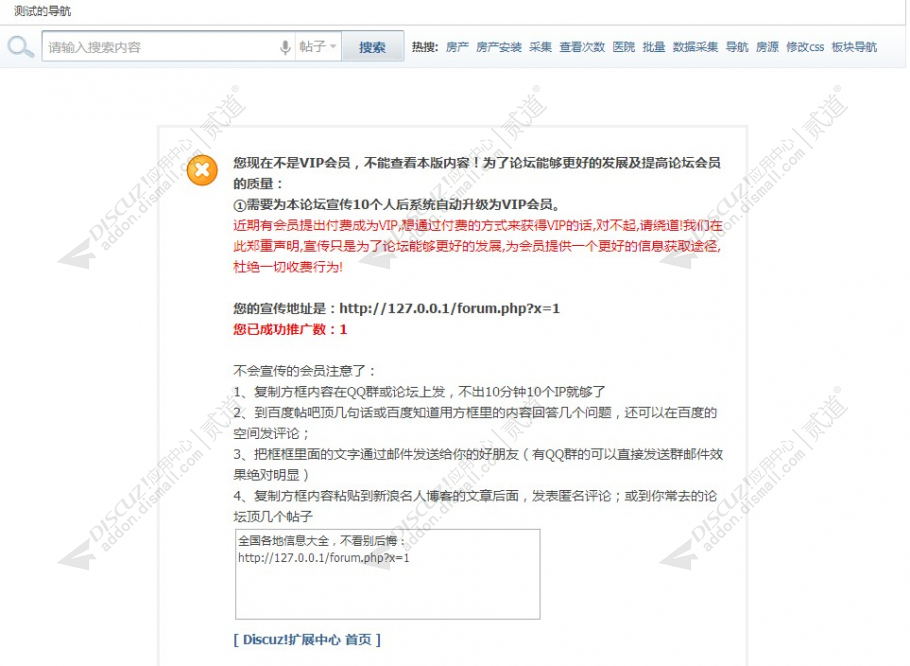Open hot search link 查看次数
Viewport: 910px width, 666px height.
(x=582, y=47)
